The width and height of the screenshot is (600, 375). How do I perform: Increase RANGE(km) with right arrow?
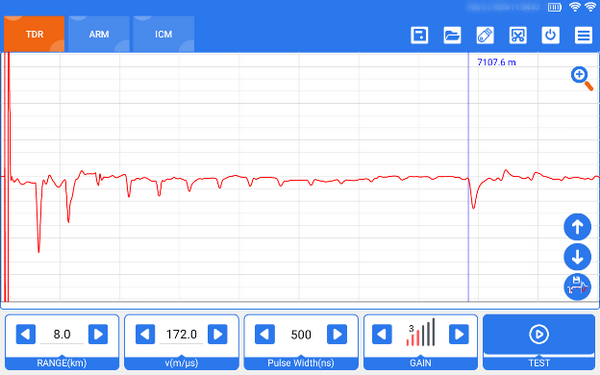coord(98,334)
